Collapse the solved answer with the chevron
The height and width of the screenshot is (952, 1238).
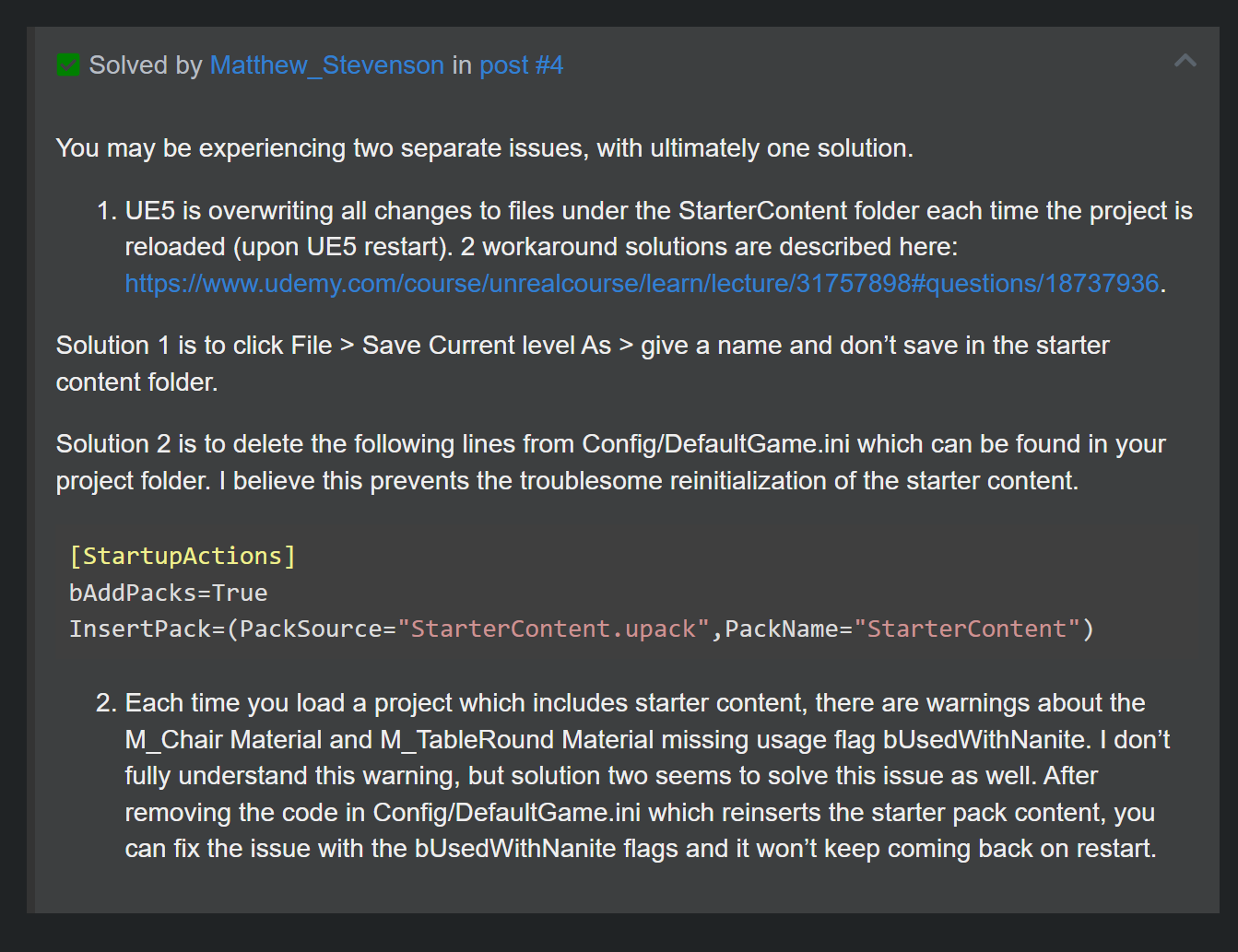(x=1185, y=62)
